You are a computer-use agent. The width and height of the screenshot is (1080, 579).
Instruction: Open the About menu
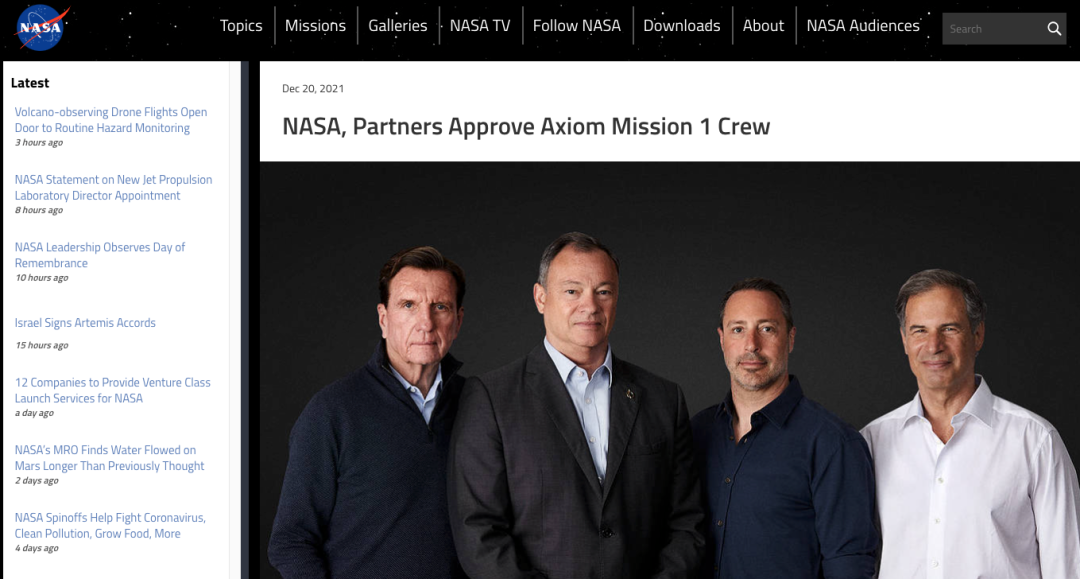pos(763,25)
